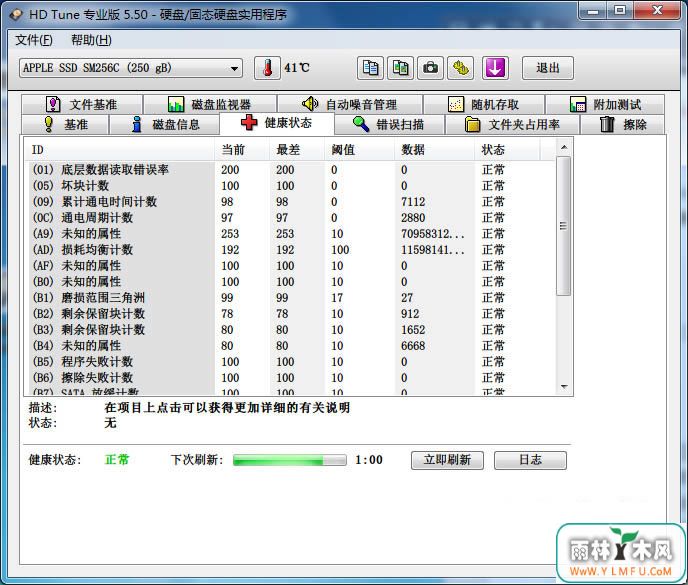This screenshot has width=688, height=585.
Task: Open the options gears icon
Action: coord(461,68)
